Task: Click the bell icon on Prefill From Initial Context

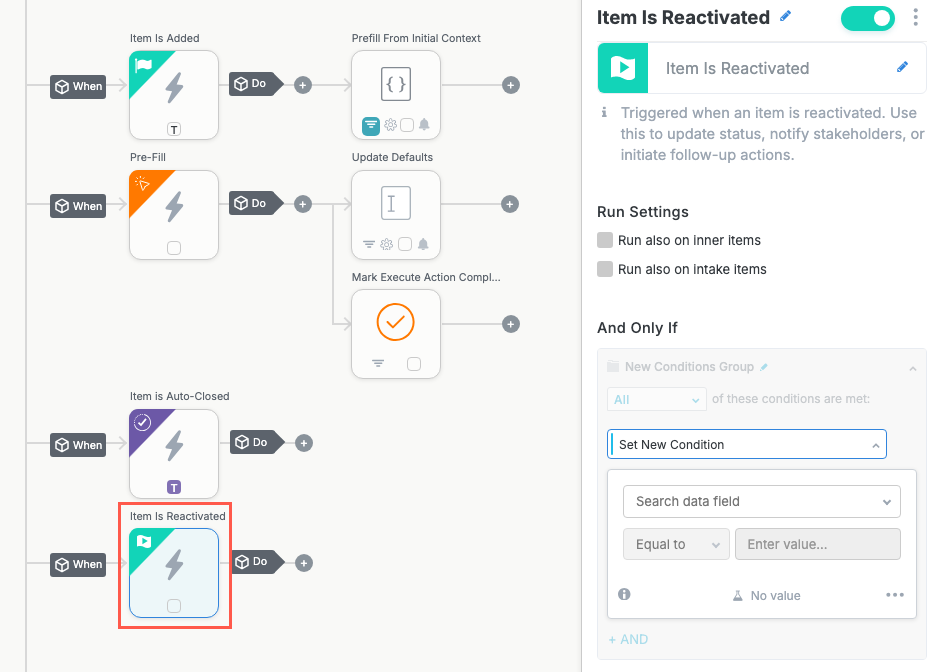Action: [x=424, y=125]
